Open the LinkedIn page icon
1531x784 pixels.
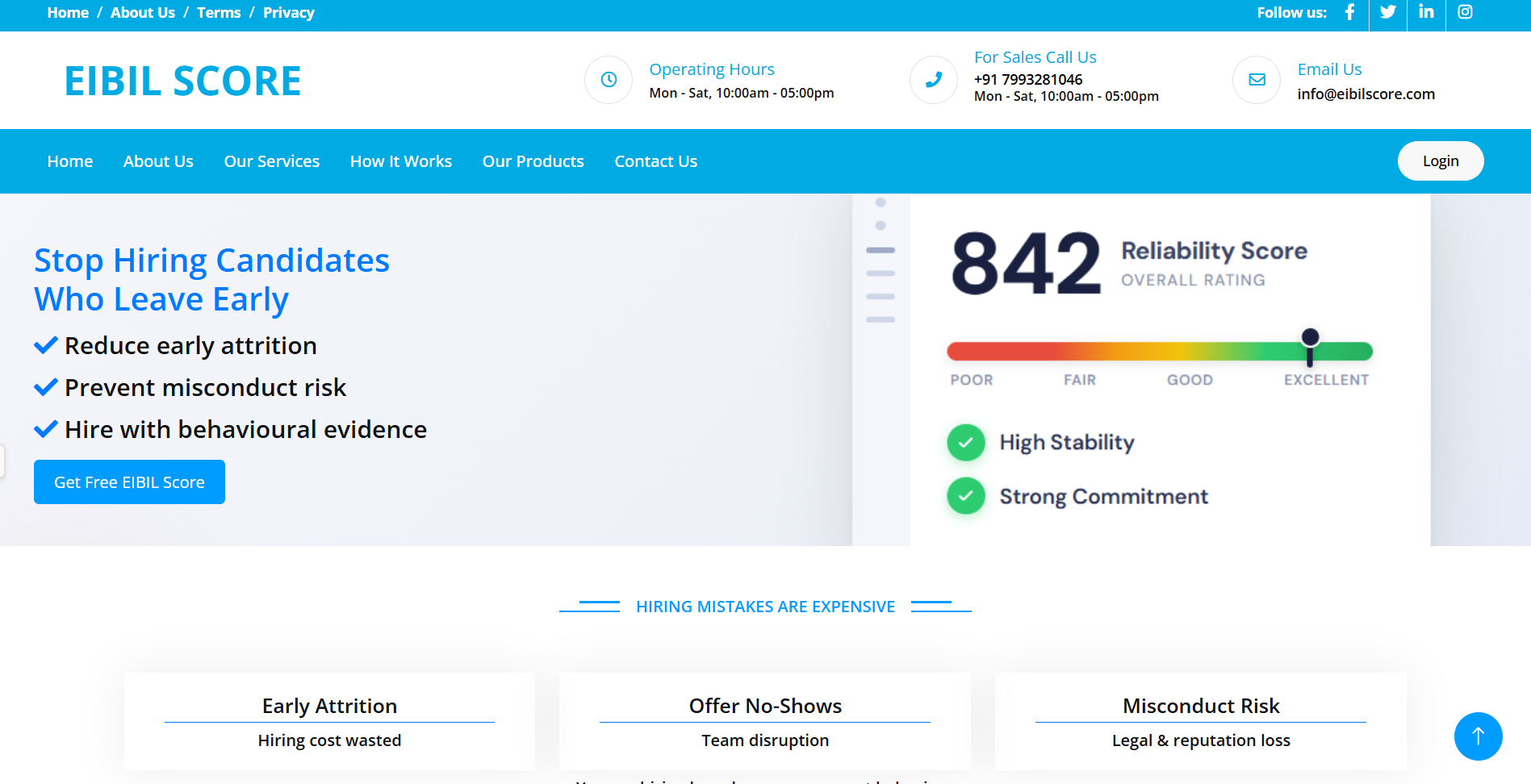coord(1426,12)
